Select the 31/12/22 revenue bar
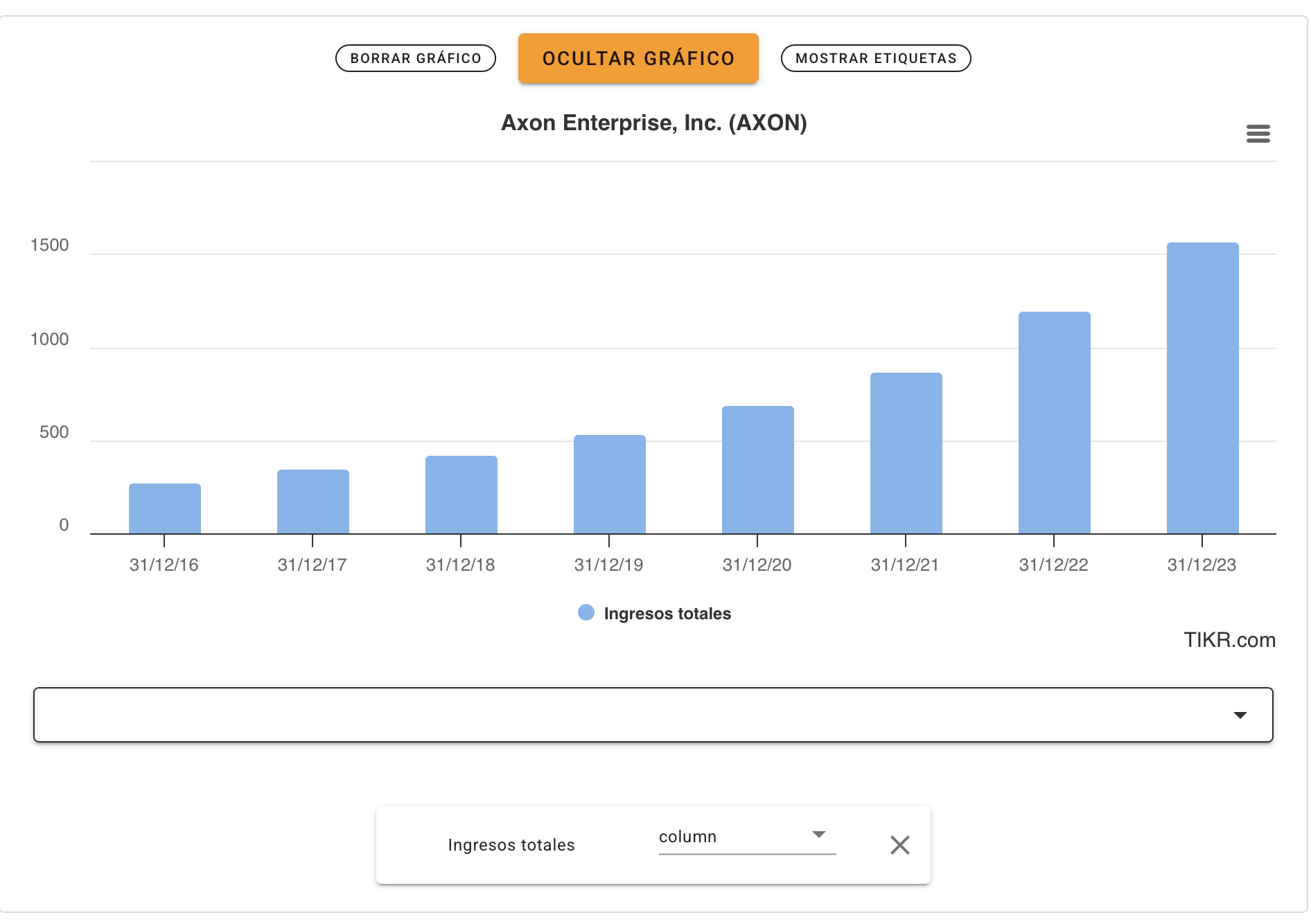The height and width of the screenshot is (924, 1311). tap(1054, 423)
